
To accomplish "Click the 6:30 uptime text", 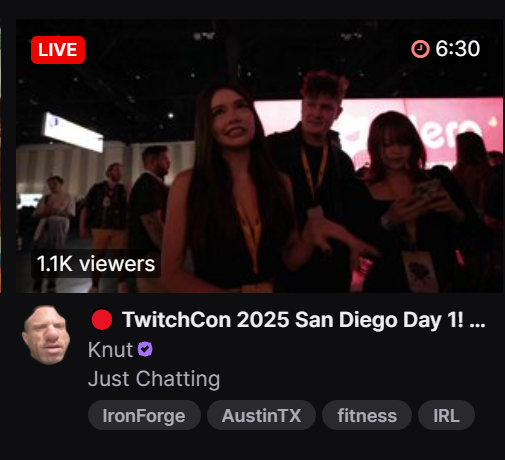I will coord(458,49).
